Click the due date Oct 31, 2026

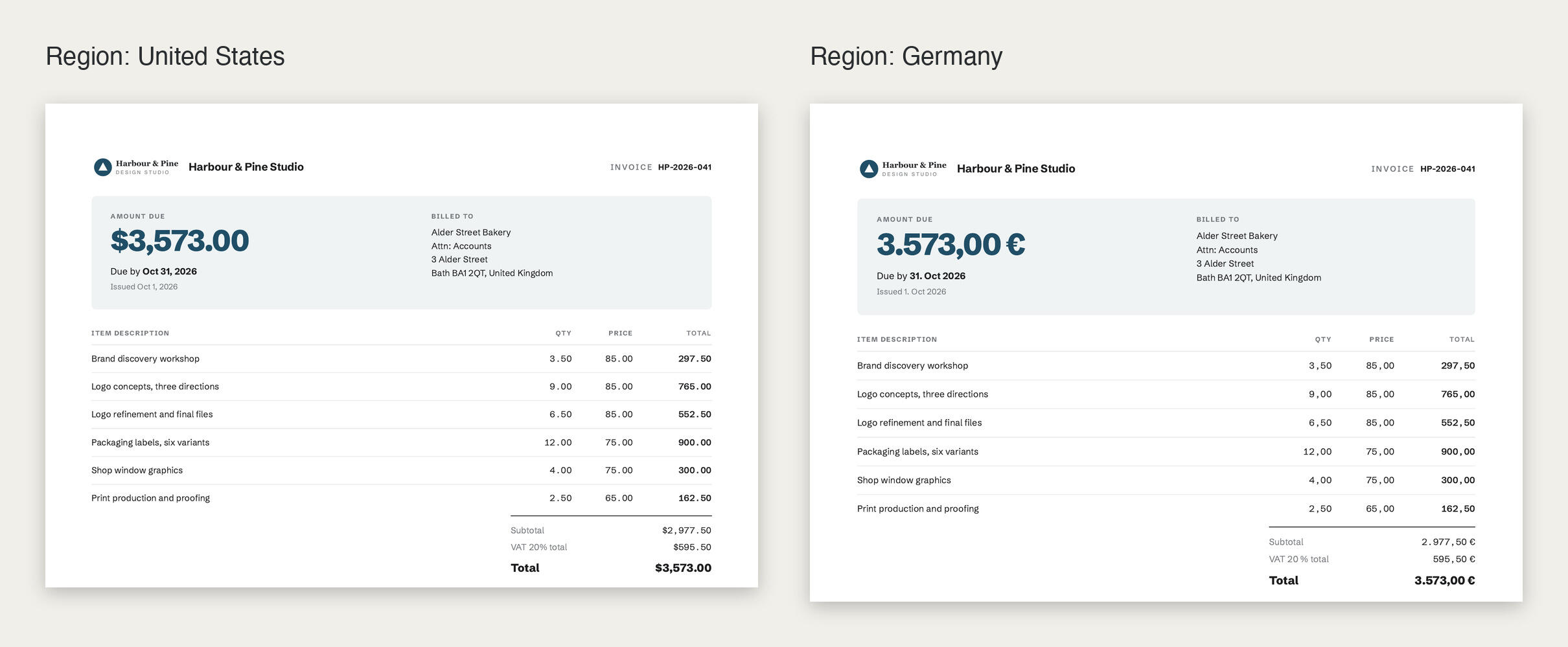[x=170, y=271]
